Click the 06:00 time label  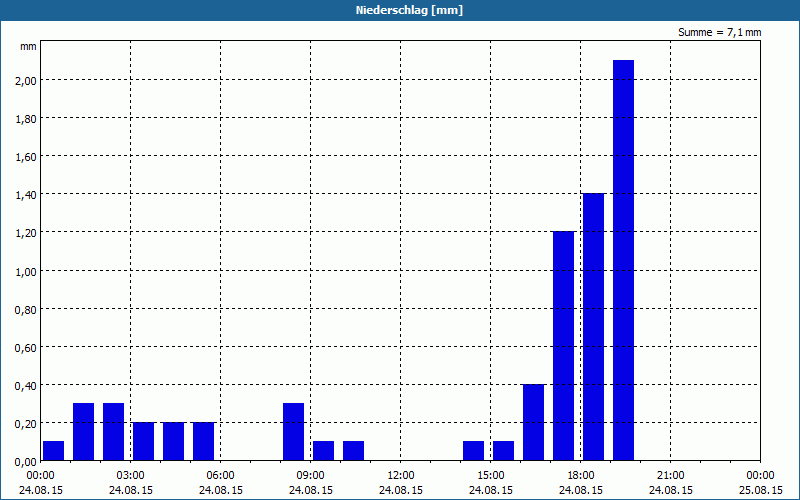tap(220, 476)
